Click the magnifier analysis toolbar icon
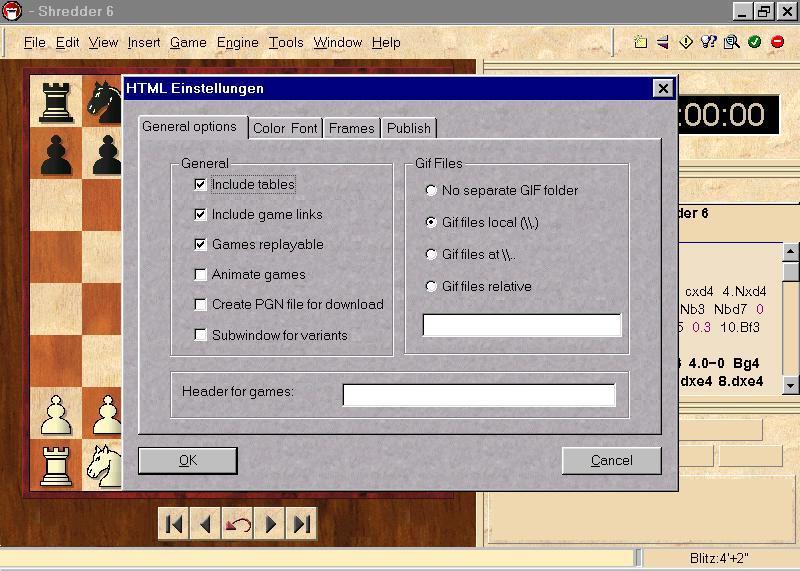 point(731,42)
